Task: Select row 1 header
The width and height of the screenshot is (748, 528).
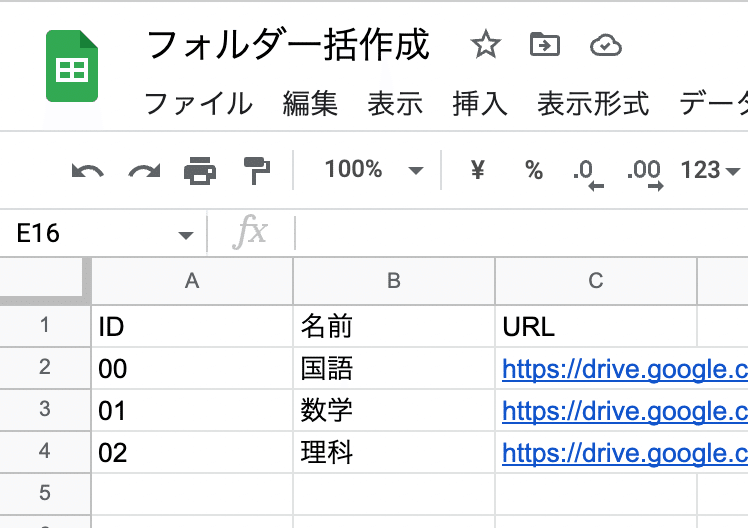Action: [45, 326]
